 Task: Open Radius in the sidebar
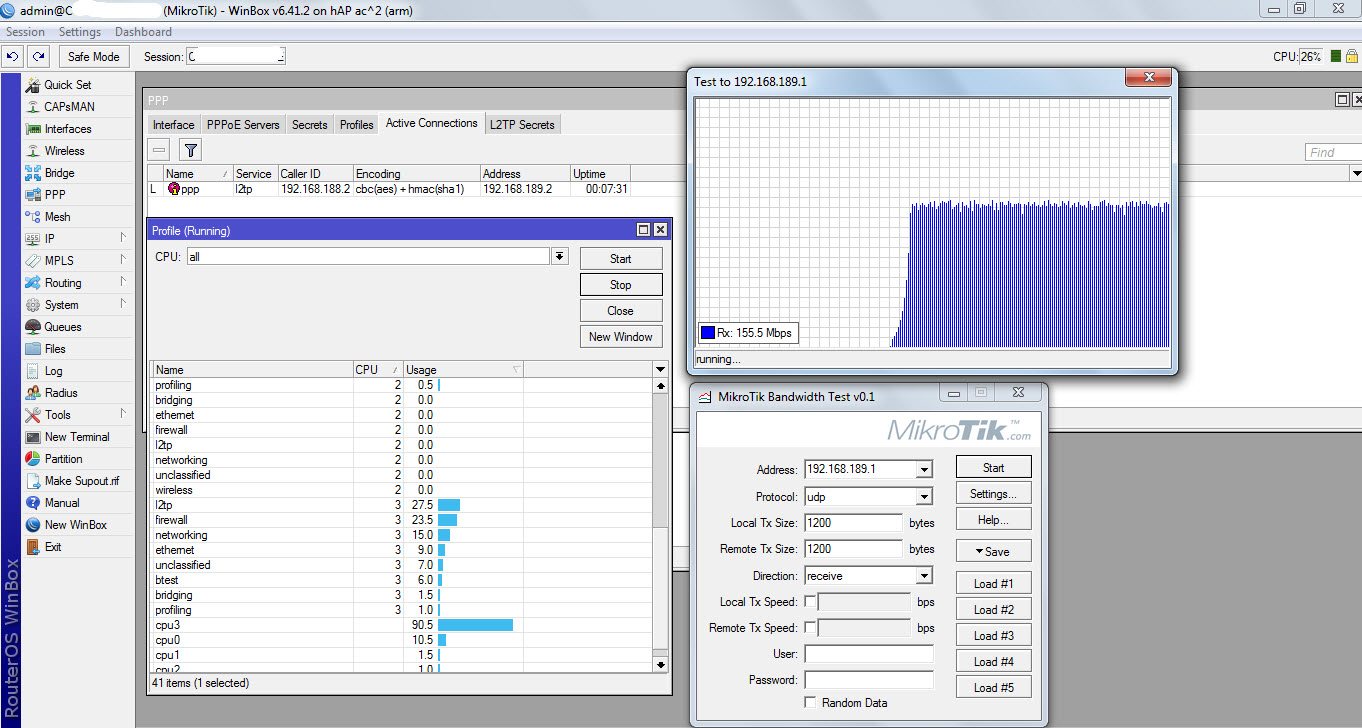61,393
